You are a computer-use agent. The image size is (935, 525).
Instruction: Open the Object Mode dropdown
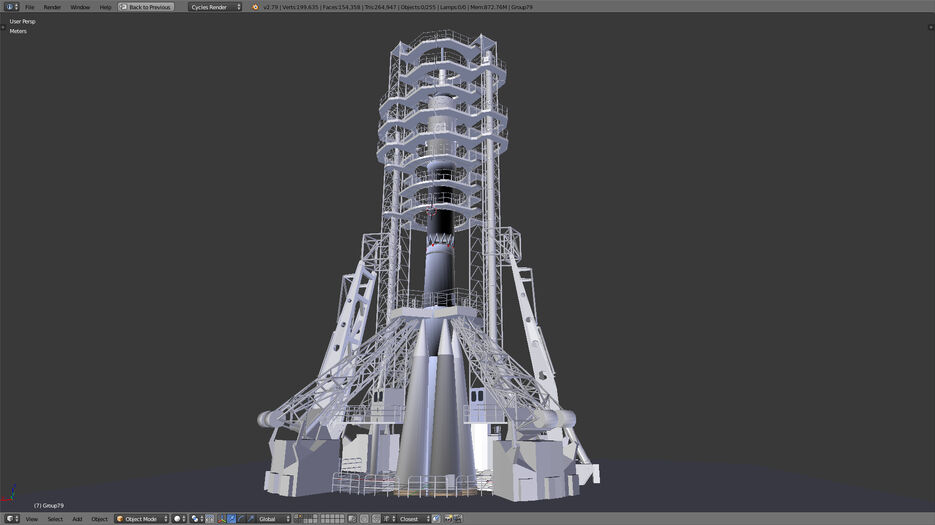coord(142,519)
